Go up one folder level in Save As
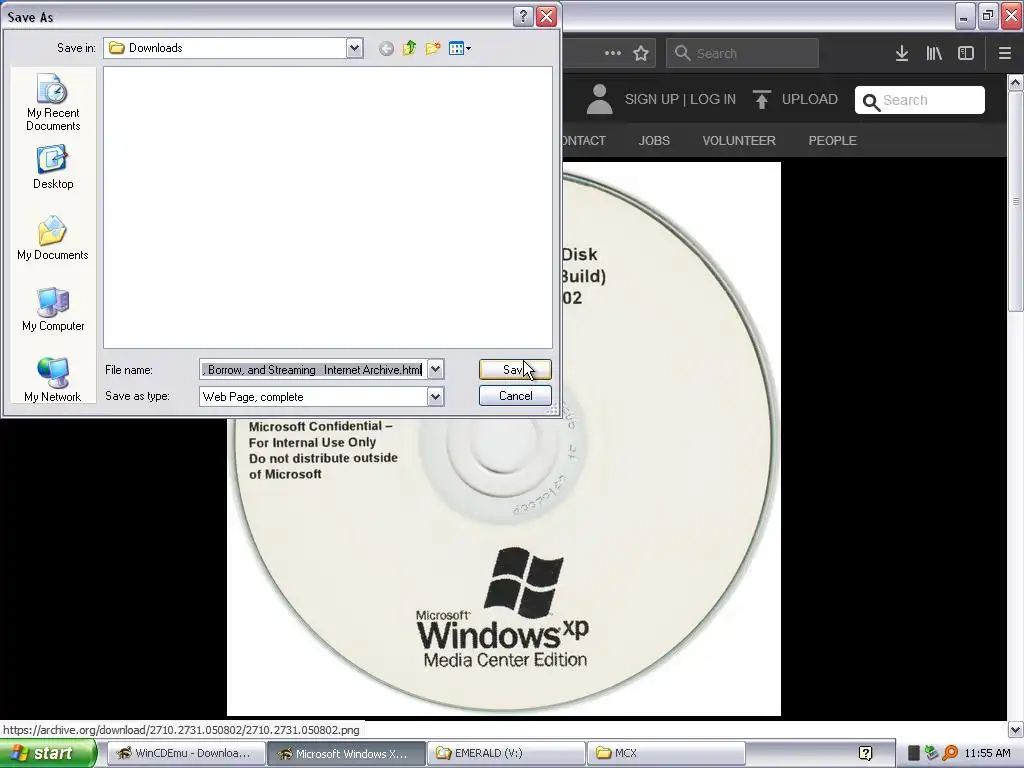The width and height of the screenshot is (1024, 768). [409, 48]
